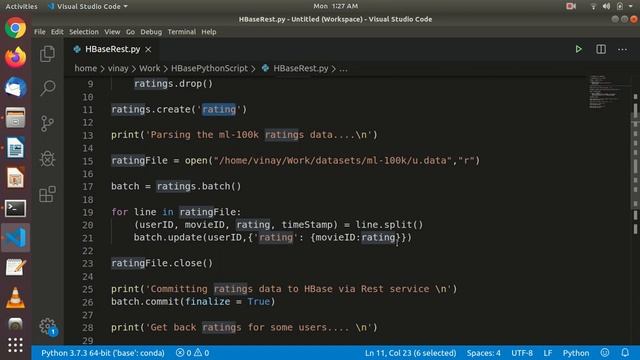
Task: Open the notifications bell
Action: tap(624, 353)
